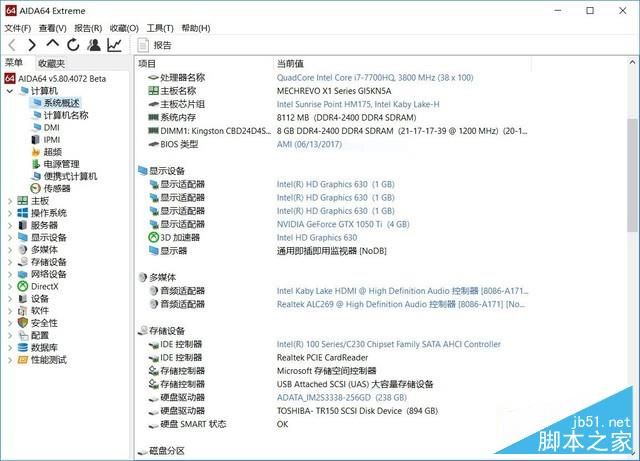This screenshot has height=461, width=640.
Task: Click the 显示器 monitor icon in list
Action: point(153,250)
